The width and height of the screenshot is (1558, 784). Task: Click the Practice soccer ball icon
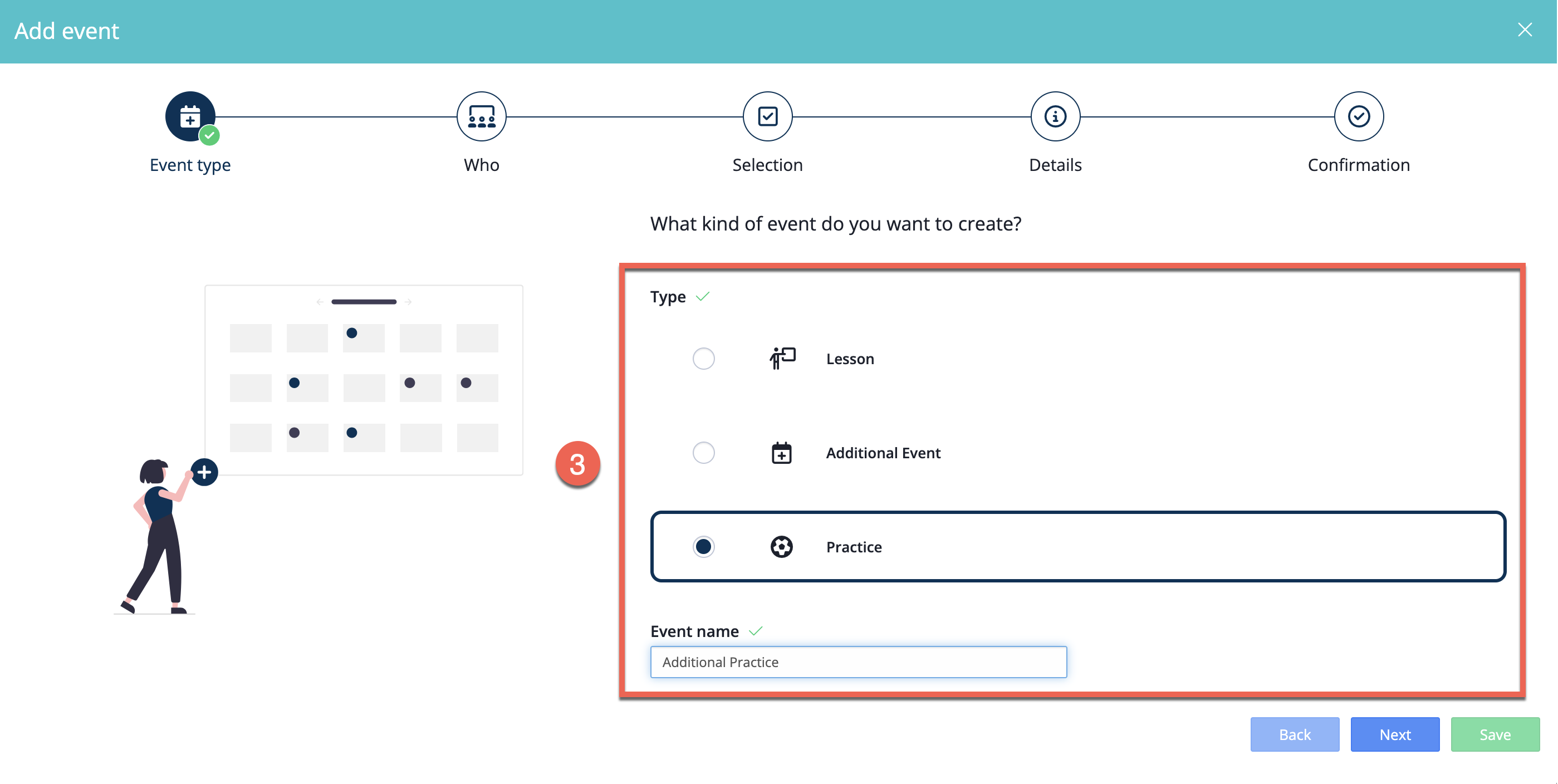(781, 547)
